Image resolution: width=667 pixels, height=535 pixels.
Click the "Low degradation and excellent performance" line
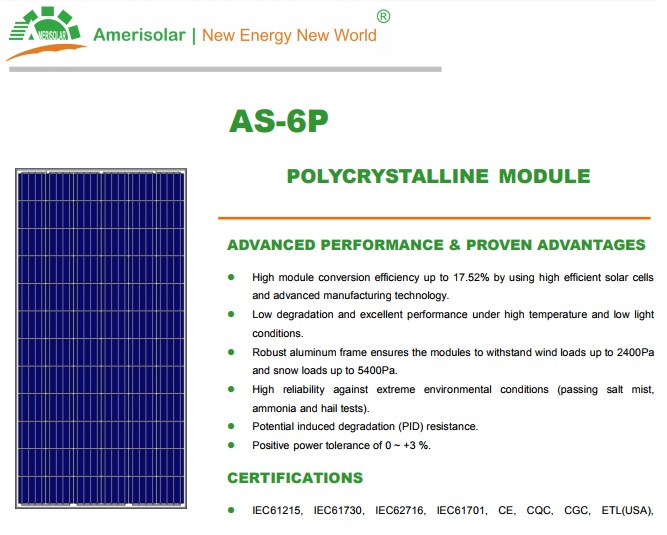(453, 315)
